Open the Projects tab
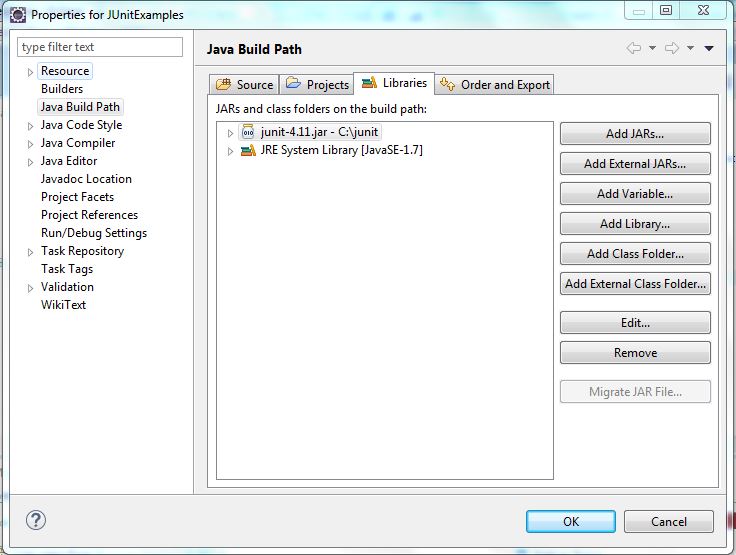The height and width of the screenshot is (555, 736). pyautogui.click(x=317, y=85)
